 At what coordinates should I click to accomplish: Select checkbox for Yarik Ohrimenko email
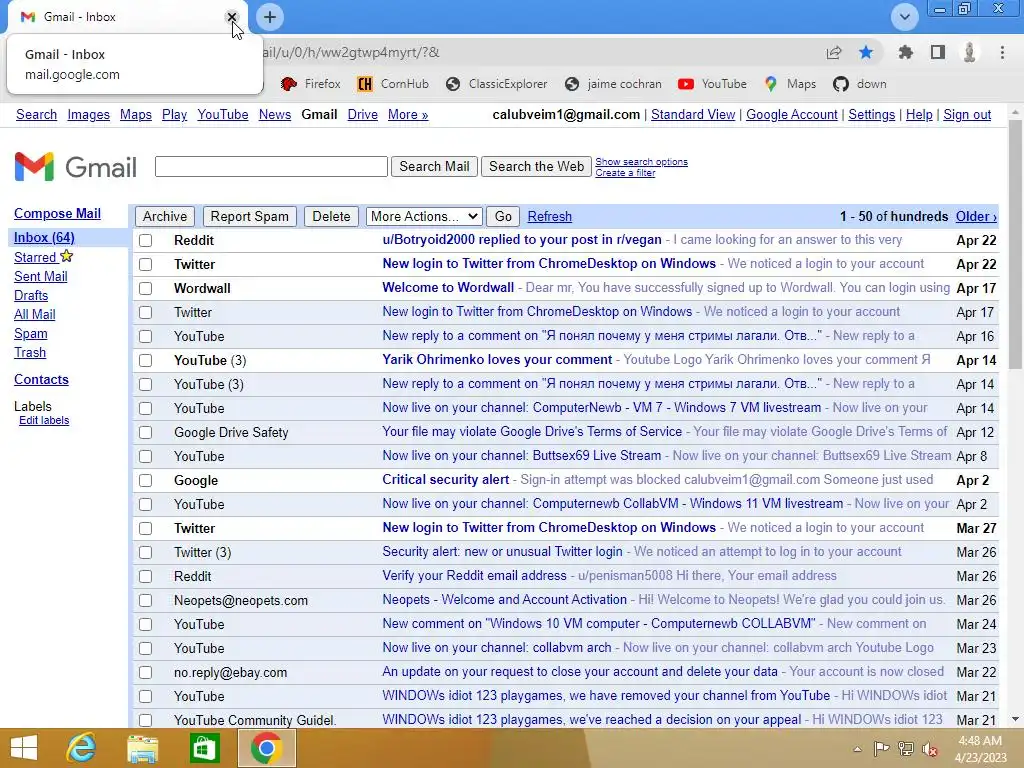[x=146, y=360]
